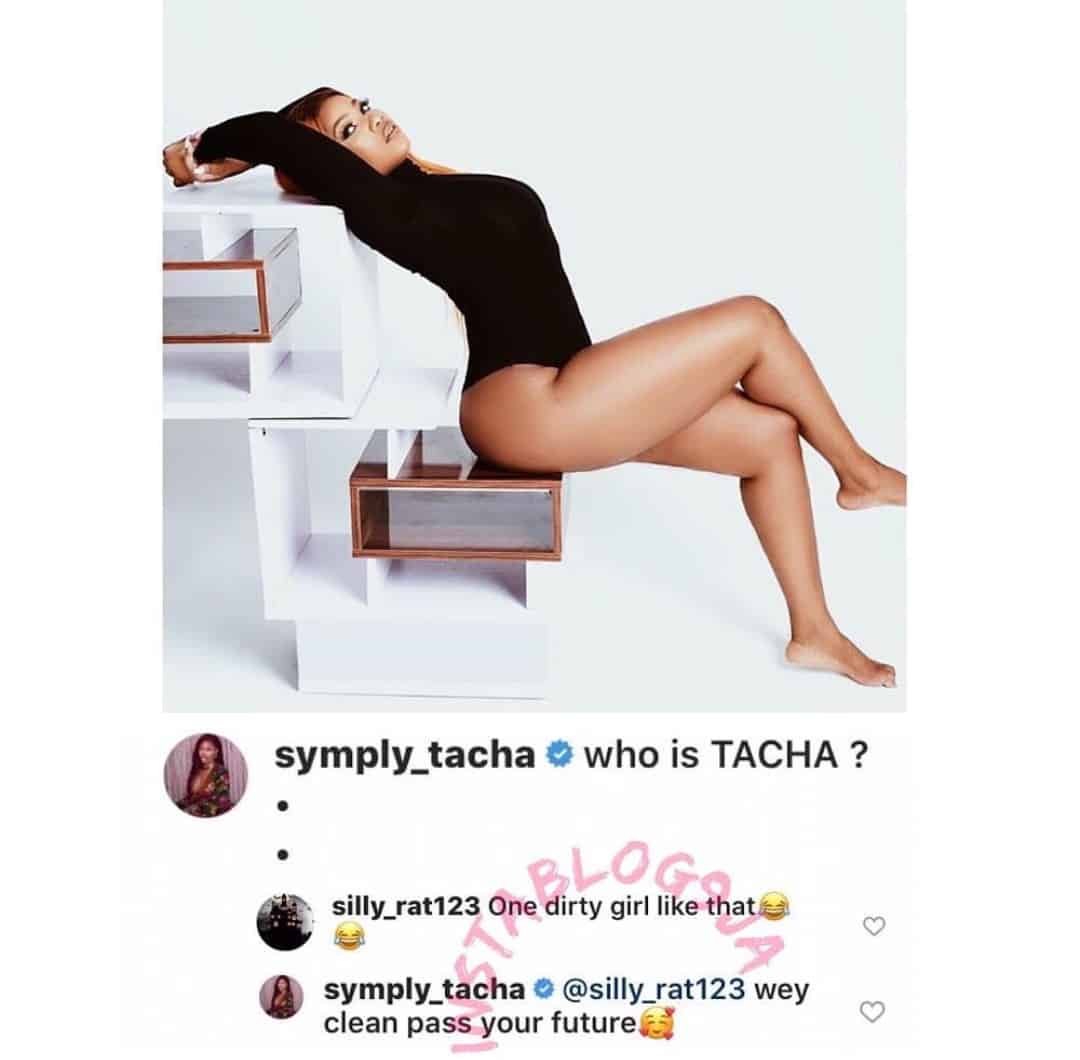Open symply_tacha's small avatar beside the reply
This screenshot has width=1080, height=1060.
(281, 996)
